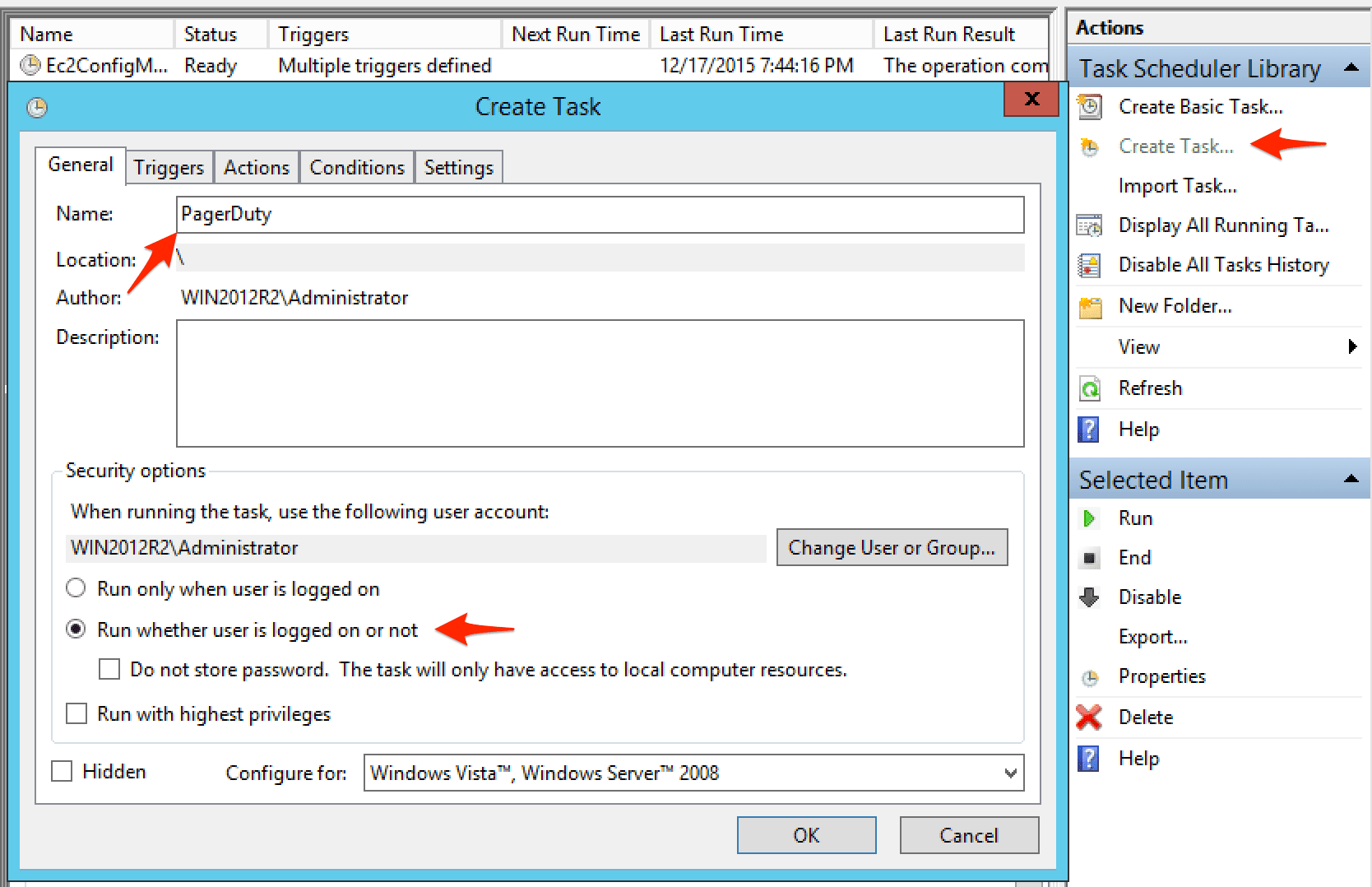
Task: Click Disable All Tasks History icon
Action: [x=1089, y=264]
